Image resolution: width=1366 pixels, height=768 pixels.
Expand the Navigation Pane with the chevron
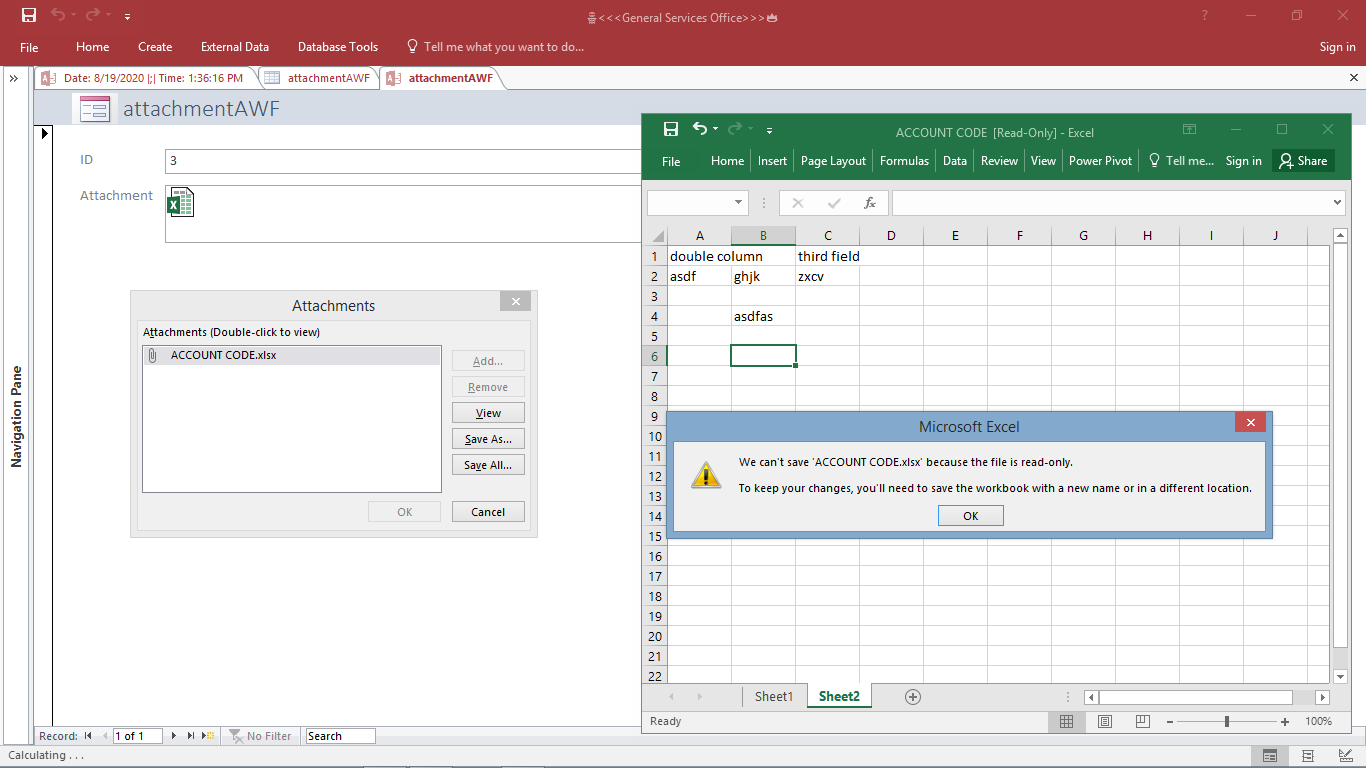pyautogui.click(x=15, y=78)
